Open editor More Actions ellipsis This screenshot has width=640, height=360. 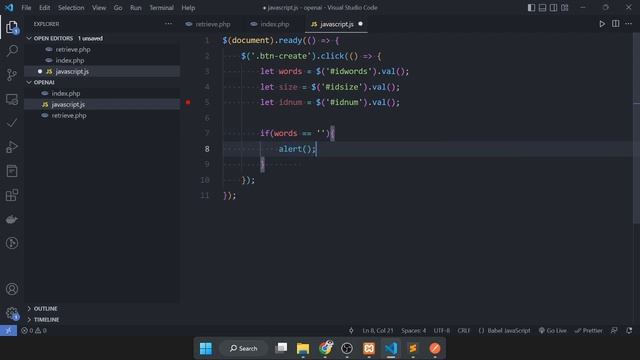629,24
